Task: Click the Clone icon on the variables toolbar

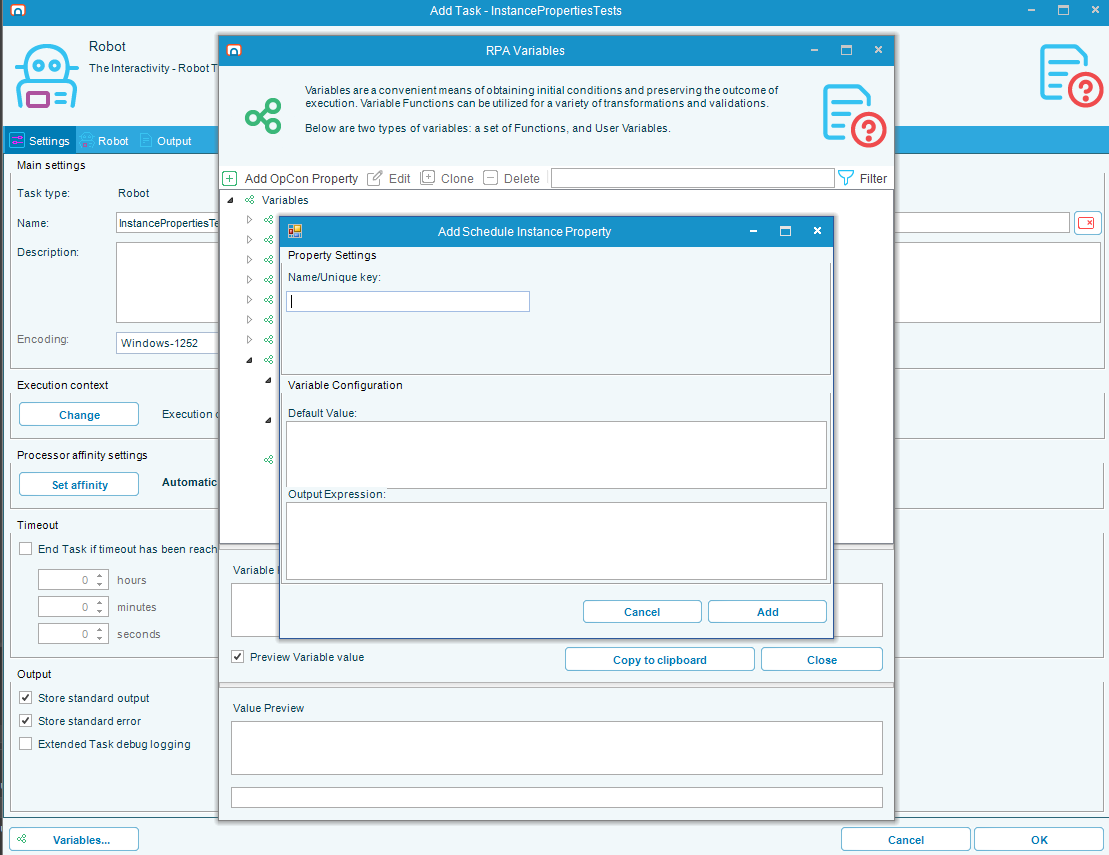Action: (429, 178)
